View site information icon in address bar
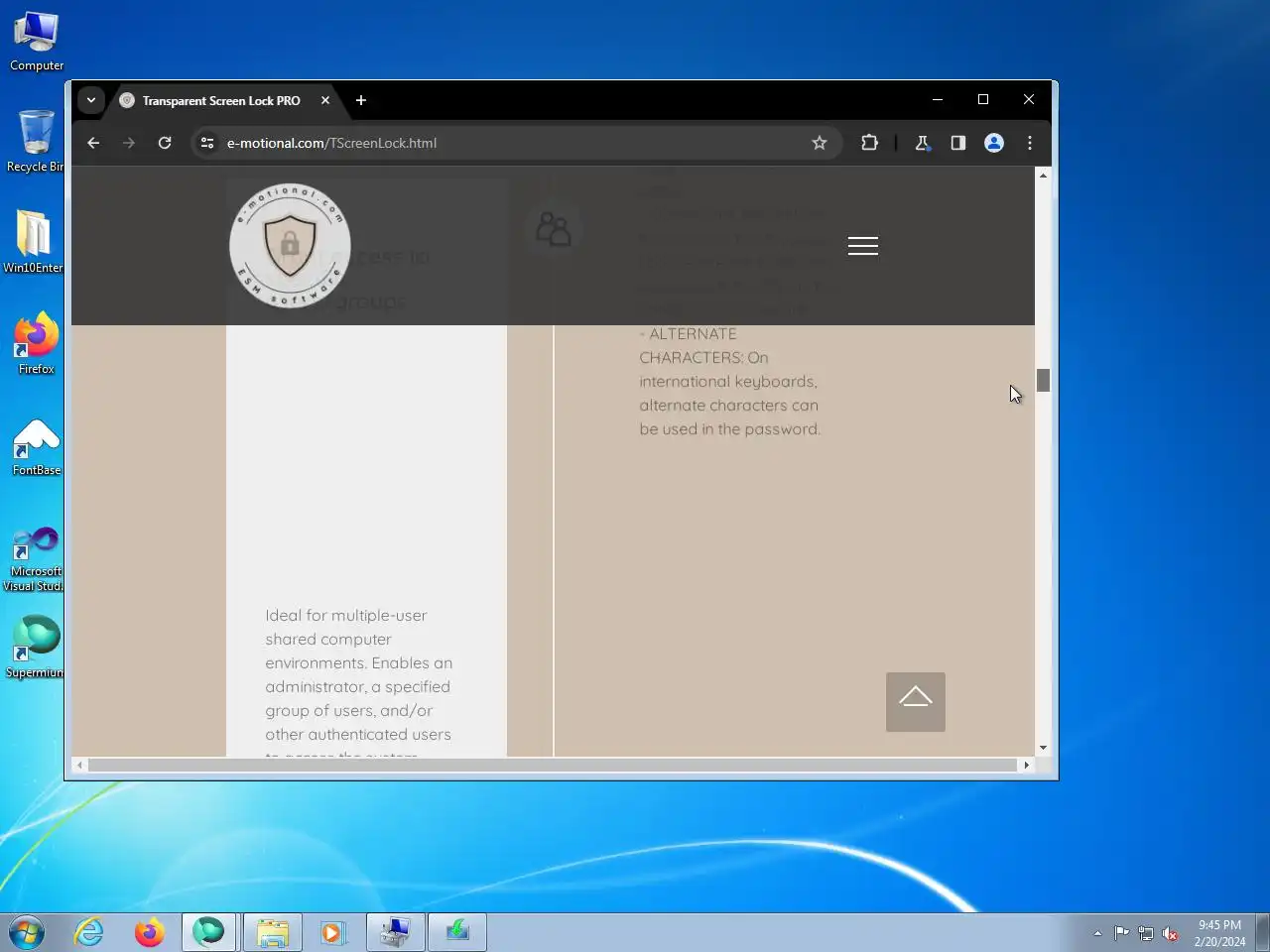 point(207,143)
